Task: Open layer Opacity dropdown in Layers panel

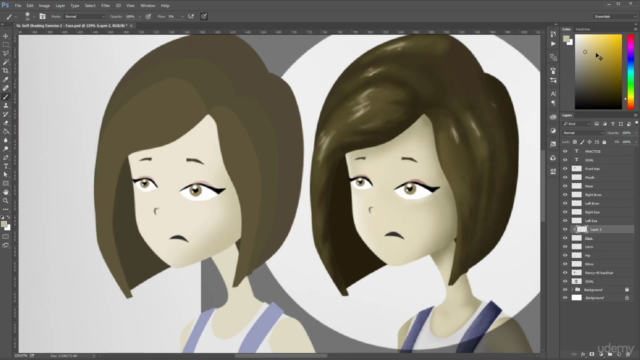Action: (635, 133)
